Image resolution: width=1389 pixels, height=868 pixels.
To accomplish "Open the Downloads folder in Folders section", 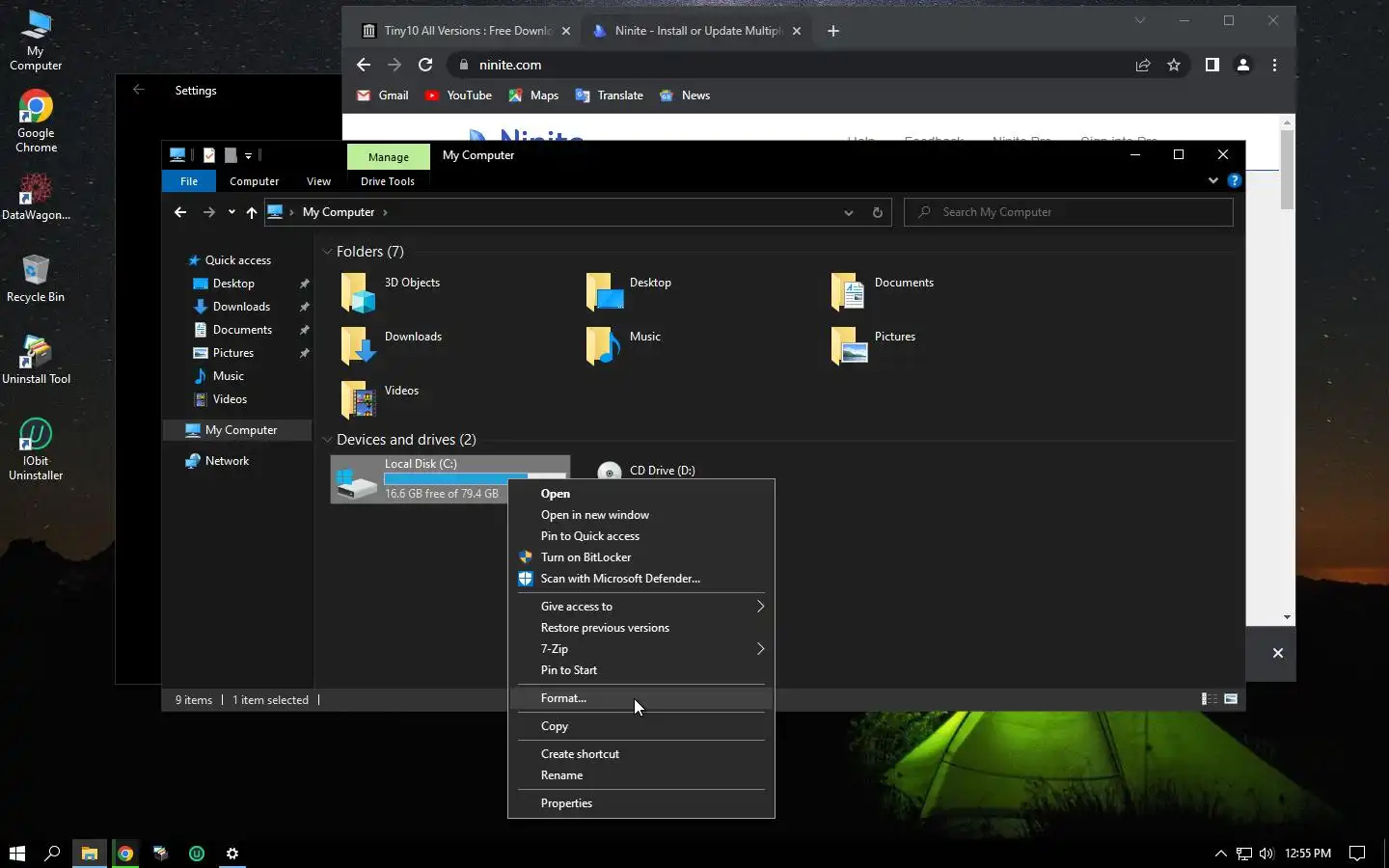I will coord(358,346).
